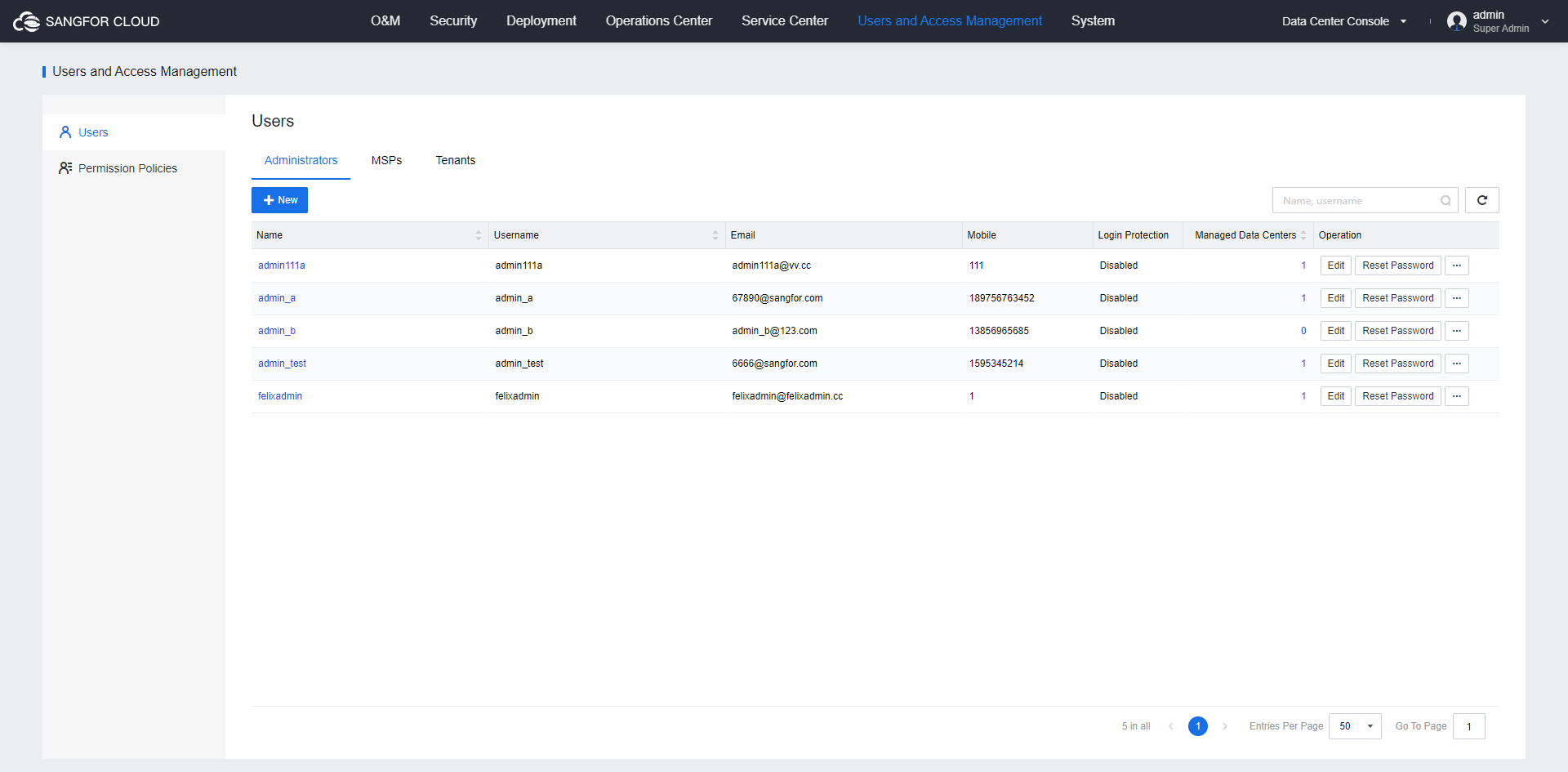
Task: Click the Sangfor Cloud logo
Action: point(87,21)
